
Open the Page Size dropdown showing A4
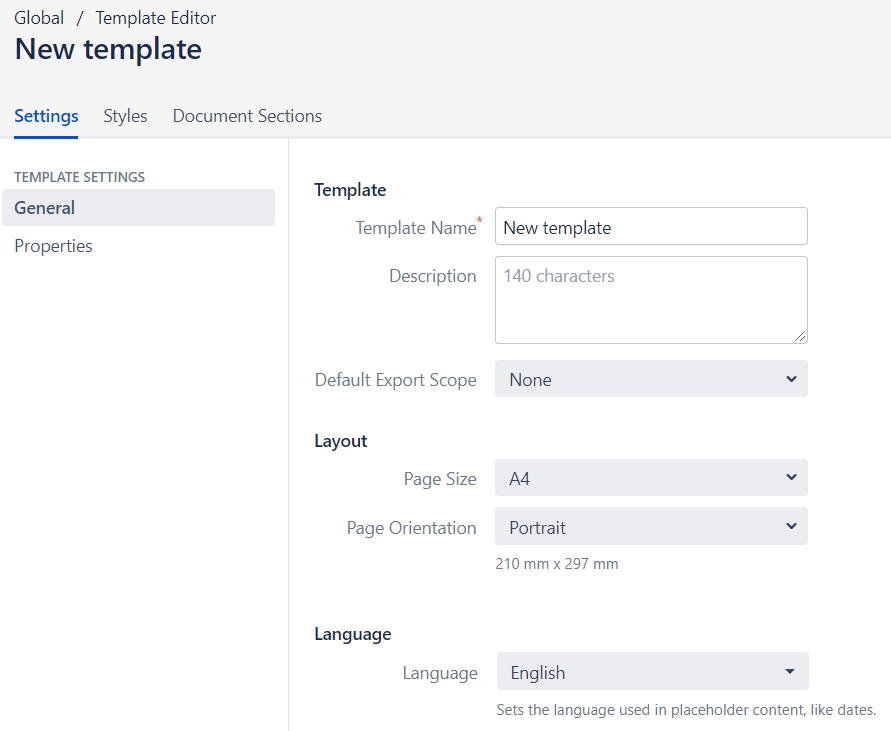pos(651,477)
